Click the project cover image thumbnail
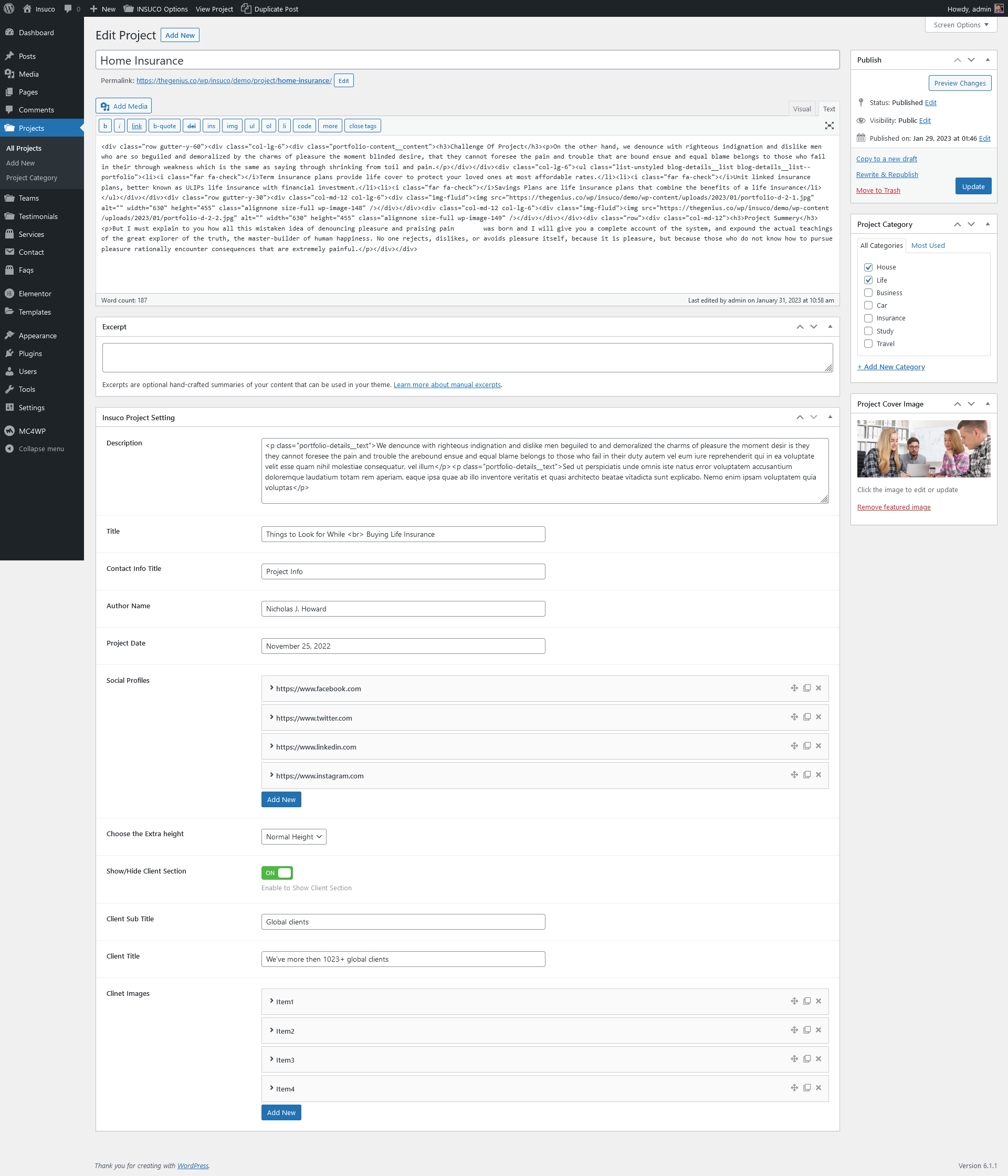 pyautogui.click(x=923, y=449)
